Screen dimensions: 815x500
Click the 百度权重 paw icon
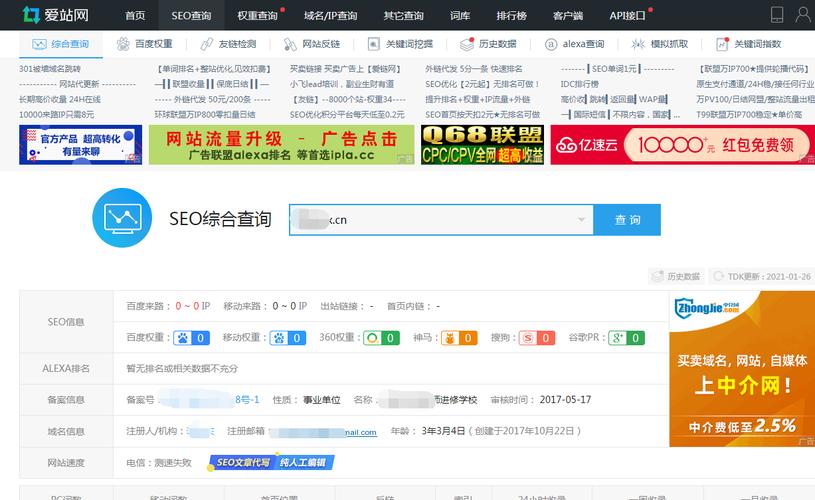[x=123, y=44]
